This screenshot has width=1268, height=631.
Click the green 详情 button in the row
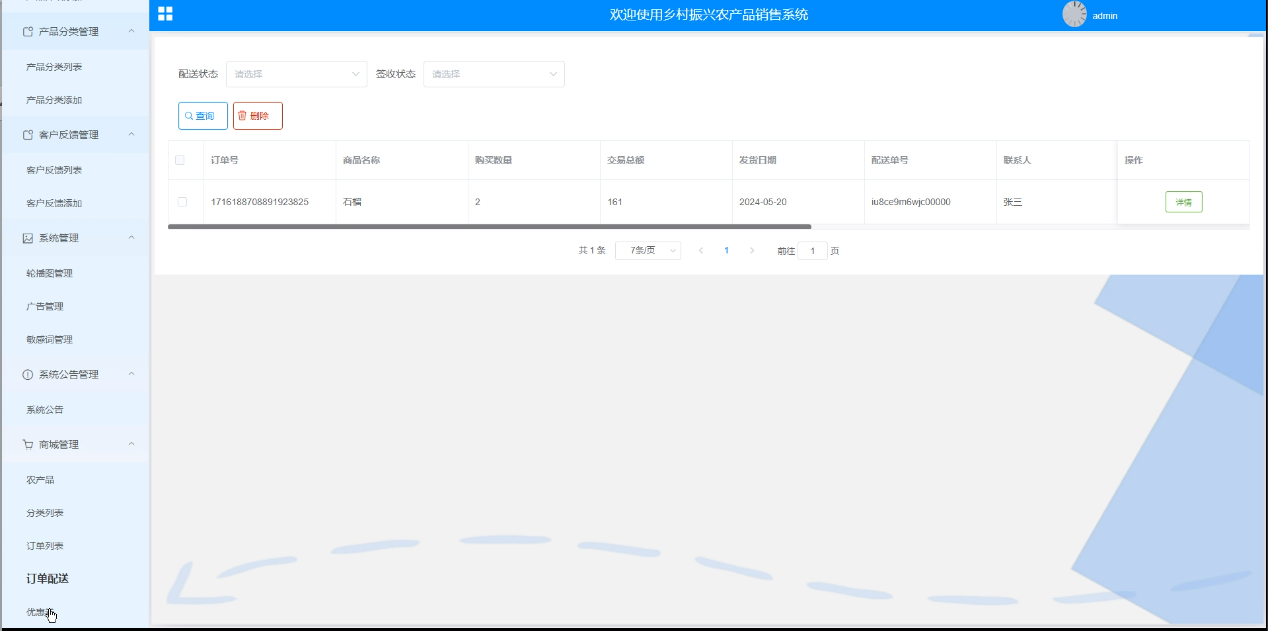point(1184,202)
